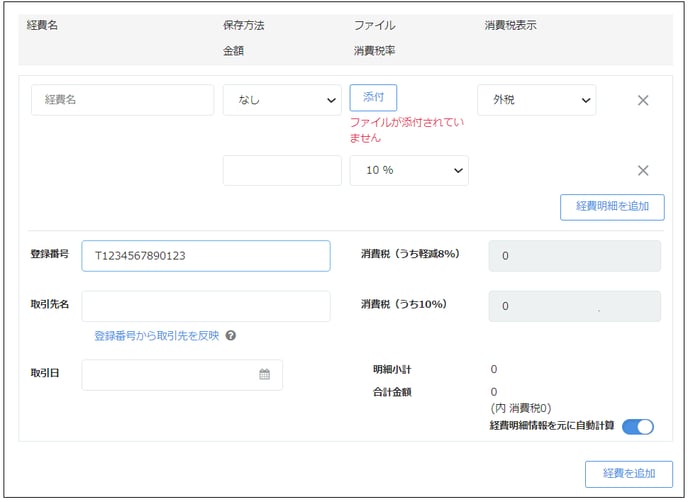Remove the expense row with the top X icon
Screen dimensions: 688x502
click(643, 100)
